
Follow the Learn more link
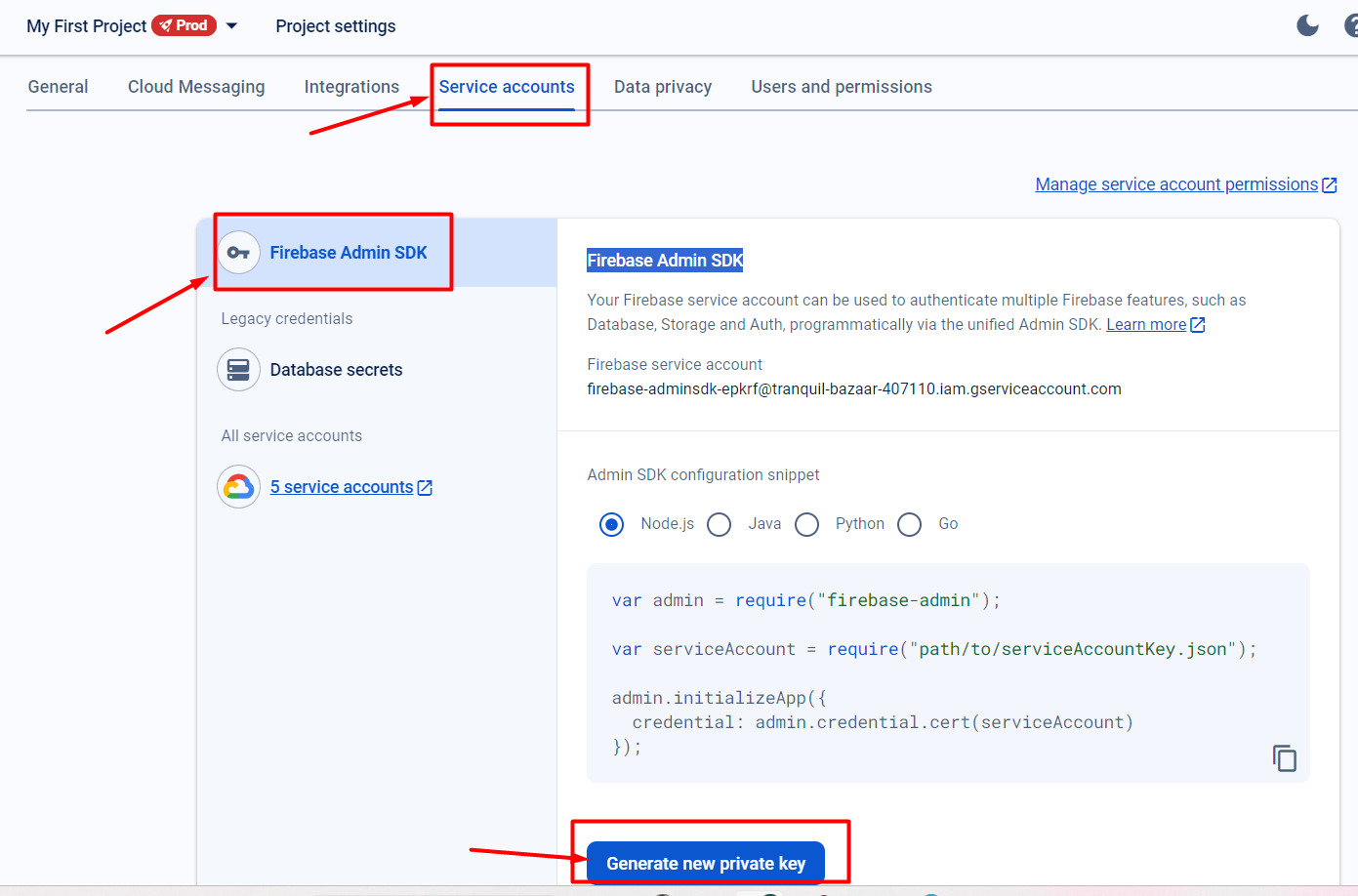1146,325
